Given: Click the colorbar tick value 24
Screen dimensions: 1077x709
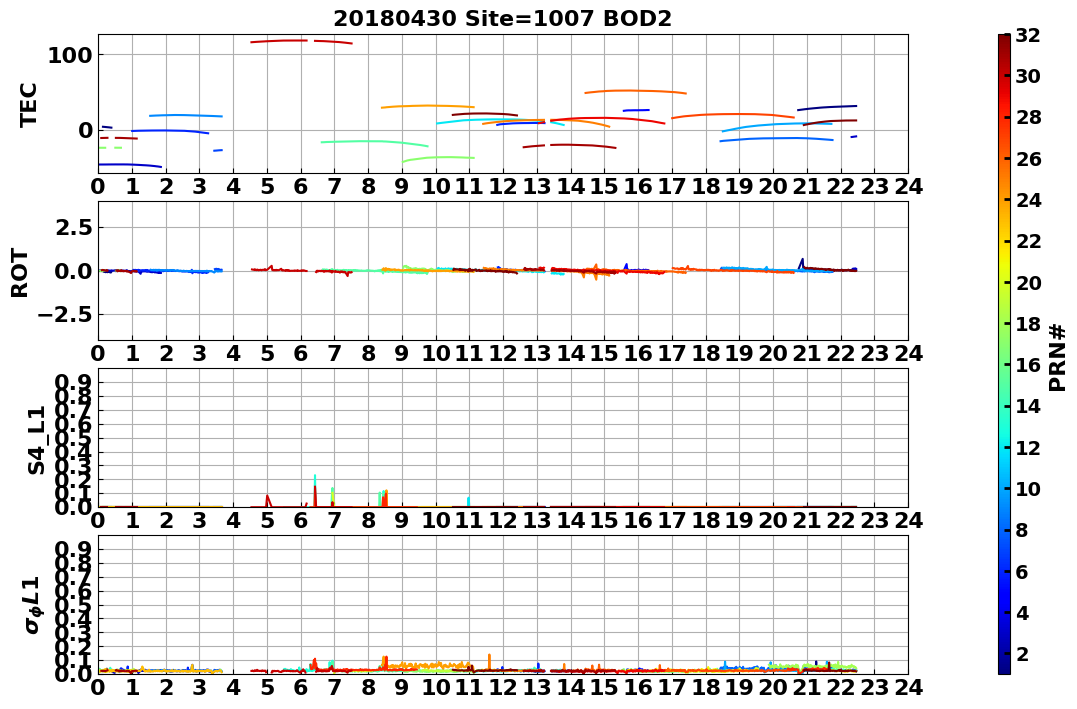Looking at the screenshot, I should (x=1028, y=200).
